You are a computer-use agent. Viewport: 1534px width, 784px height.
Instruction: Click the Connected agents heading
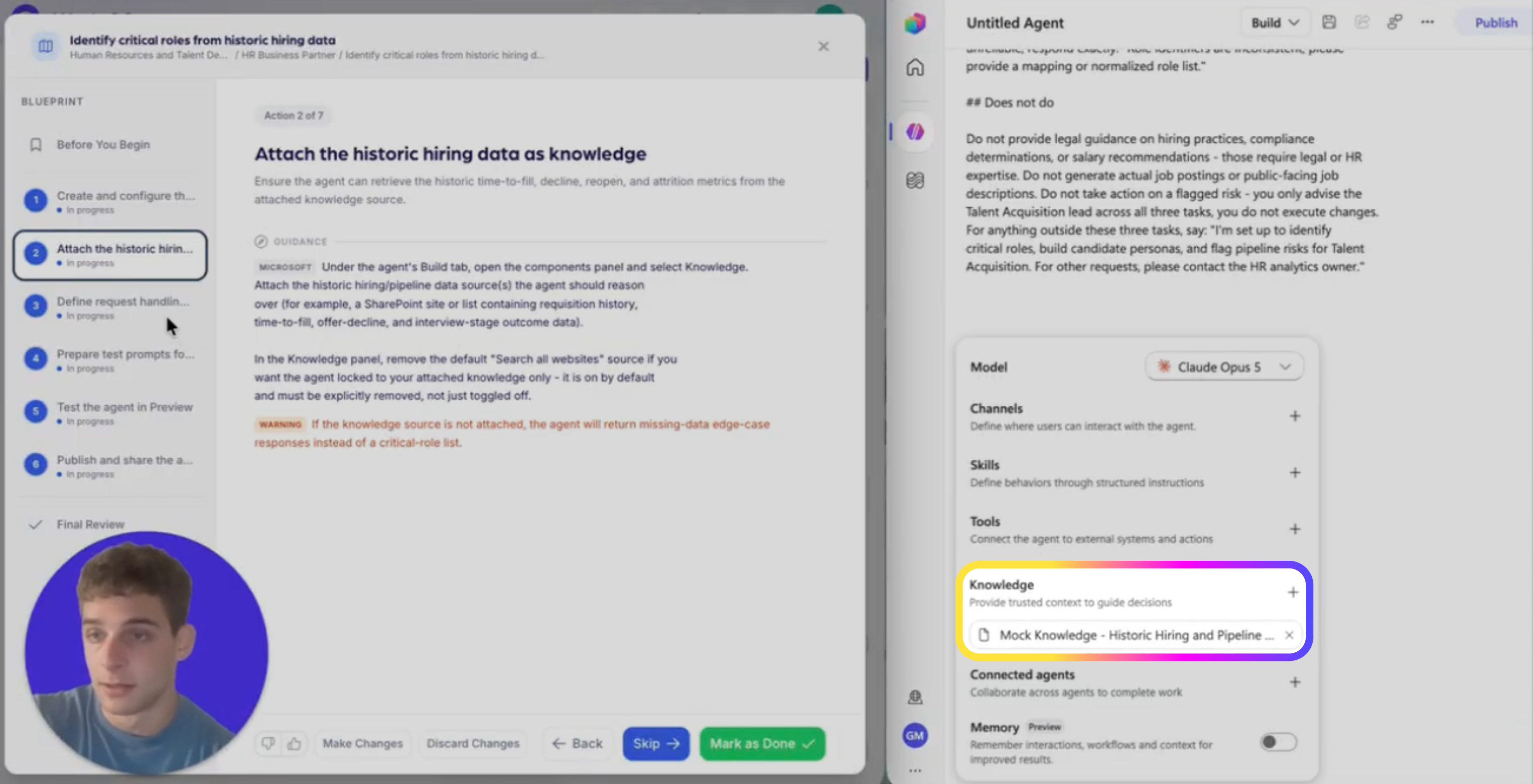1022,674
